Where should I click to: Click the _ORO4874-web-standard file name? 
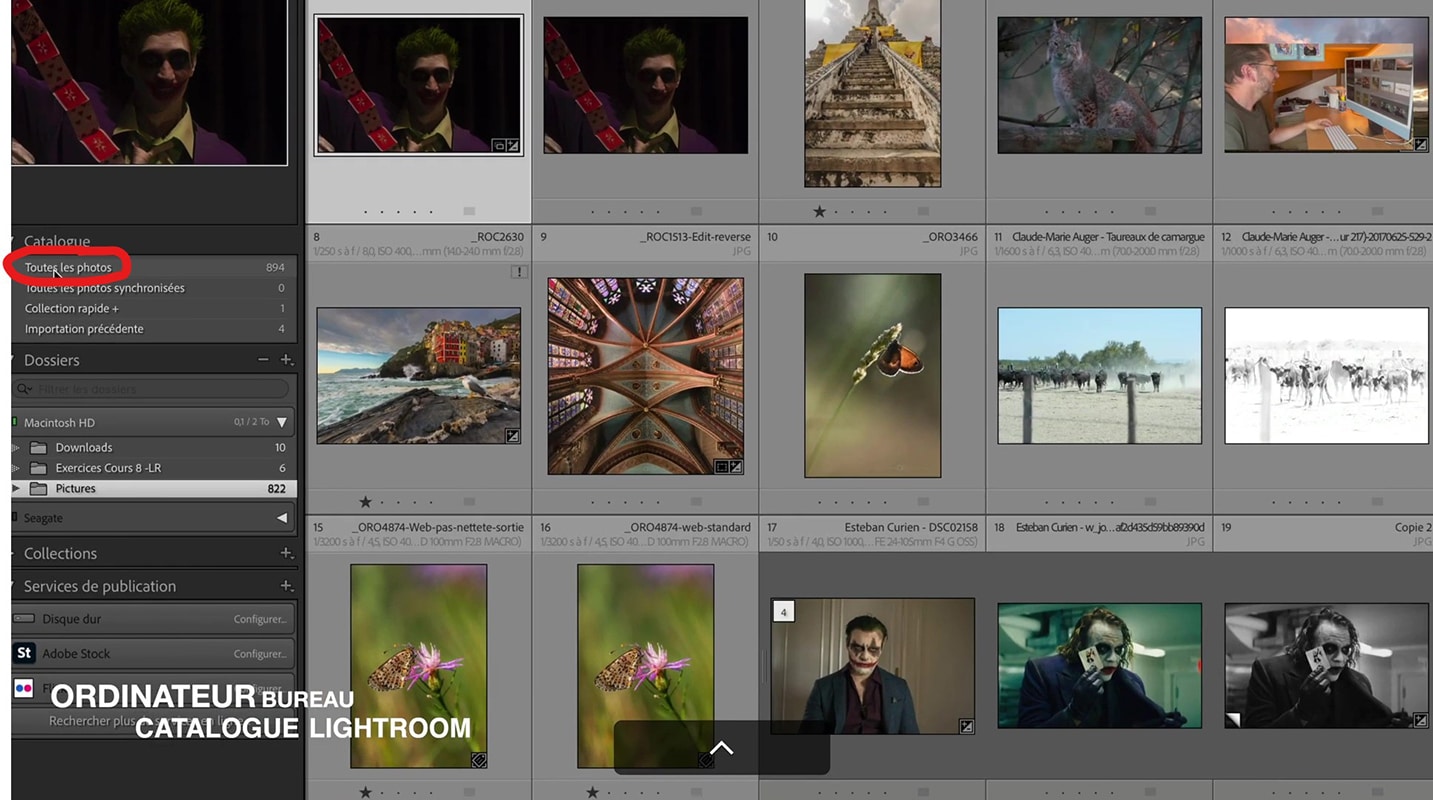click(687, 527)
